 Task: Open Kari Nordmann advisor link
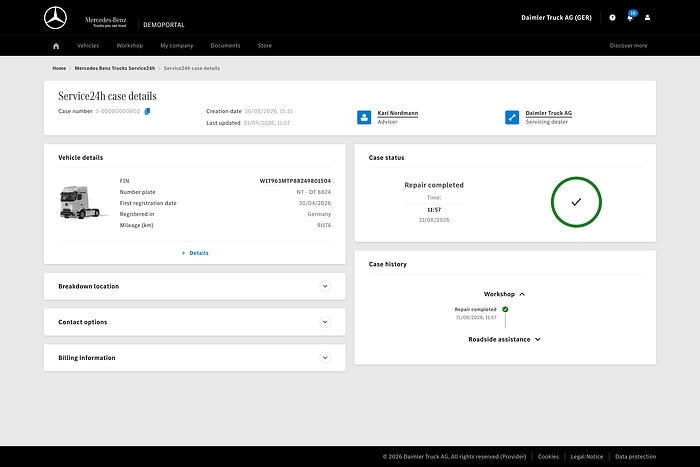pyautogui.click(x=398, y=113)
